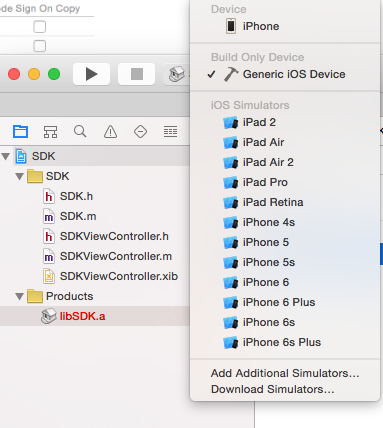Tick the lower Code Sign On Copy checkbox
The height and width of the screenshot is (428, 383).
pos(40,46)
